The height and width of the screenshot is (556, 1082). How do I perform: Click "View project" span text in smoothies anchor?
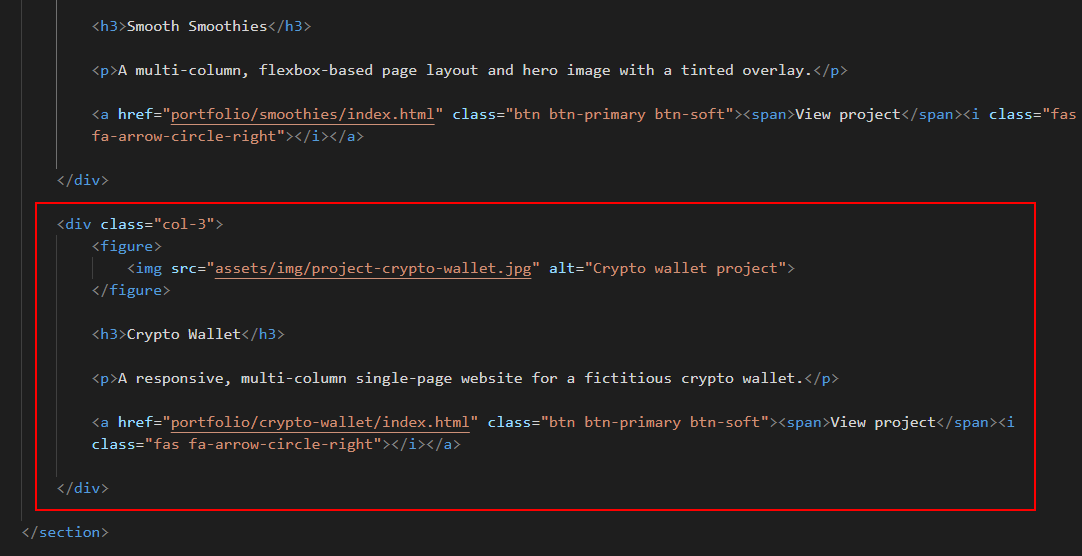tap(848, 114)
